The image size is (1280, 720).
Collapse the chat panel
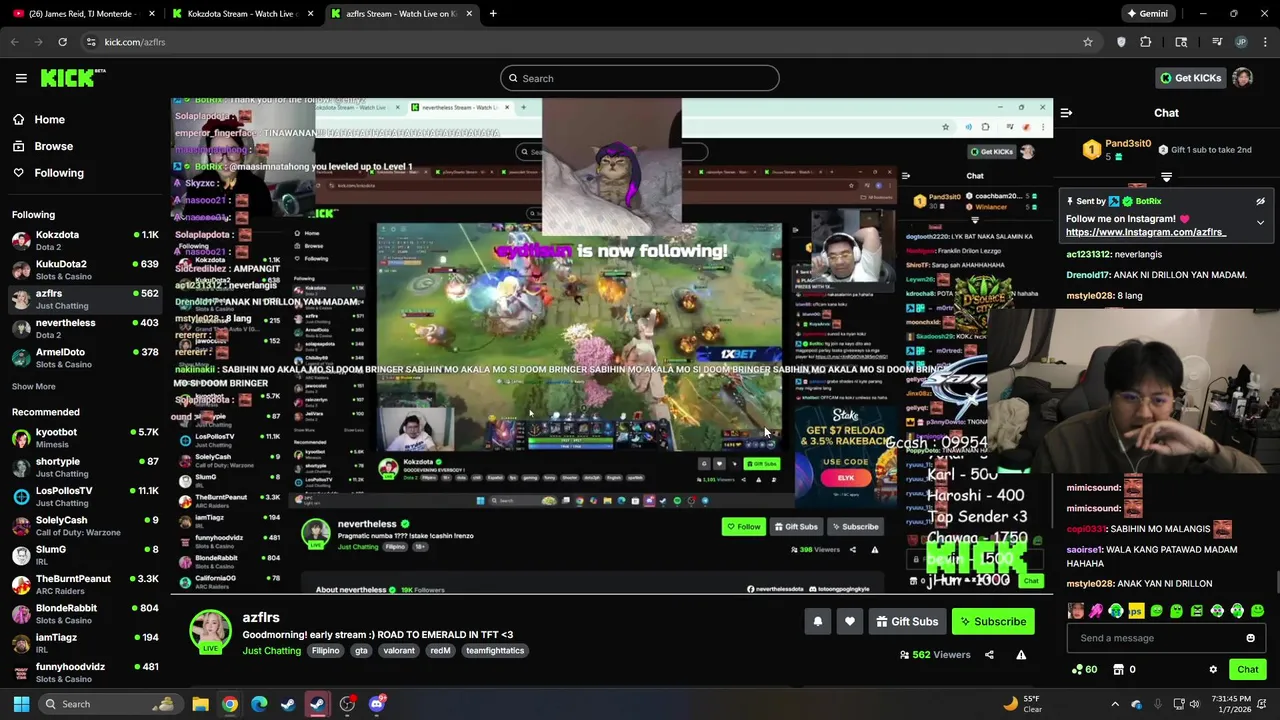(1066, 113)
